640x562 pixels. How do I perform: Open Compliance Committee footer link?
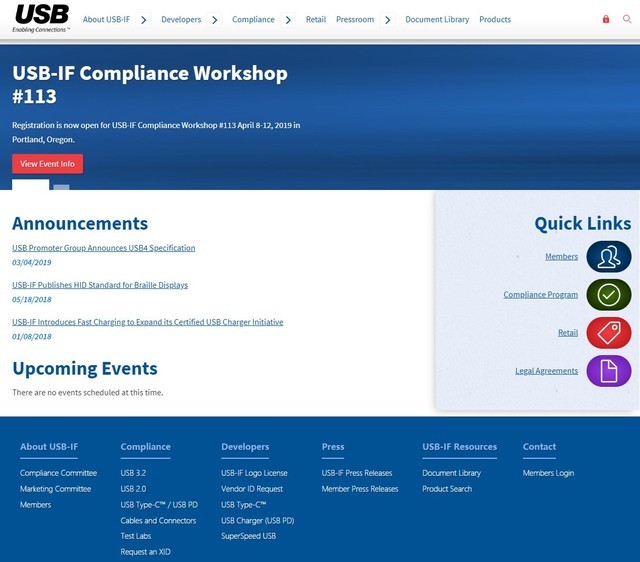[58, 473]
